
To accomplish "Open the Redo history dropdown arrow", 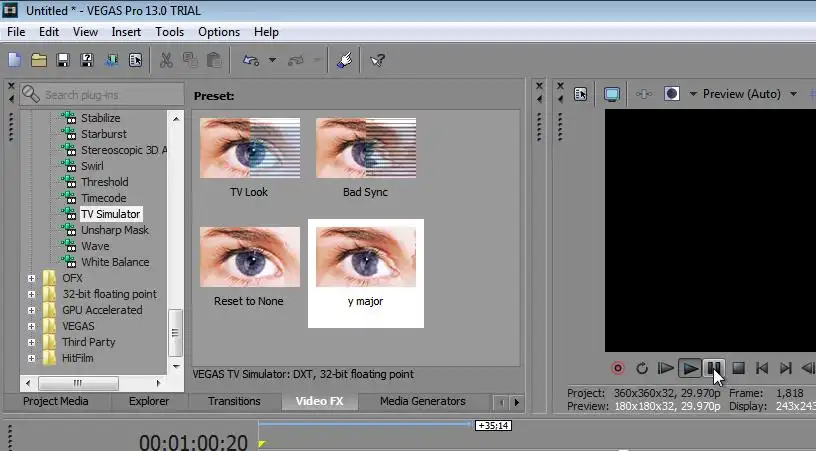I will coord(317,60).
